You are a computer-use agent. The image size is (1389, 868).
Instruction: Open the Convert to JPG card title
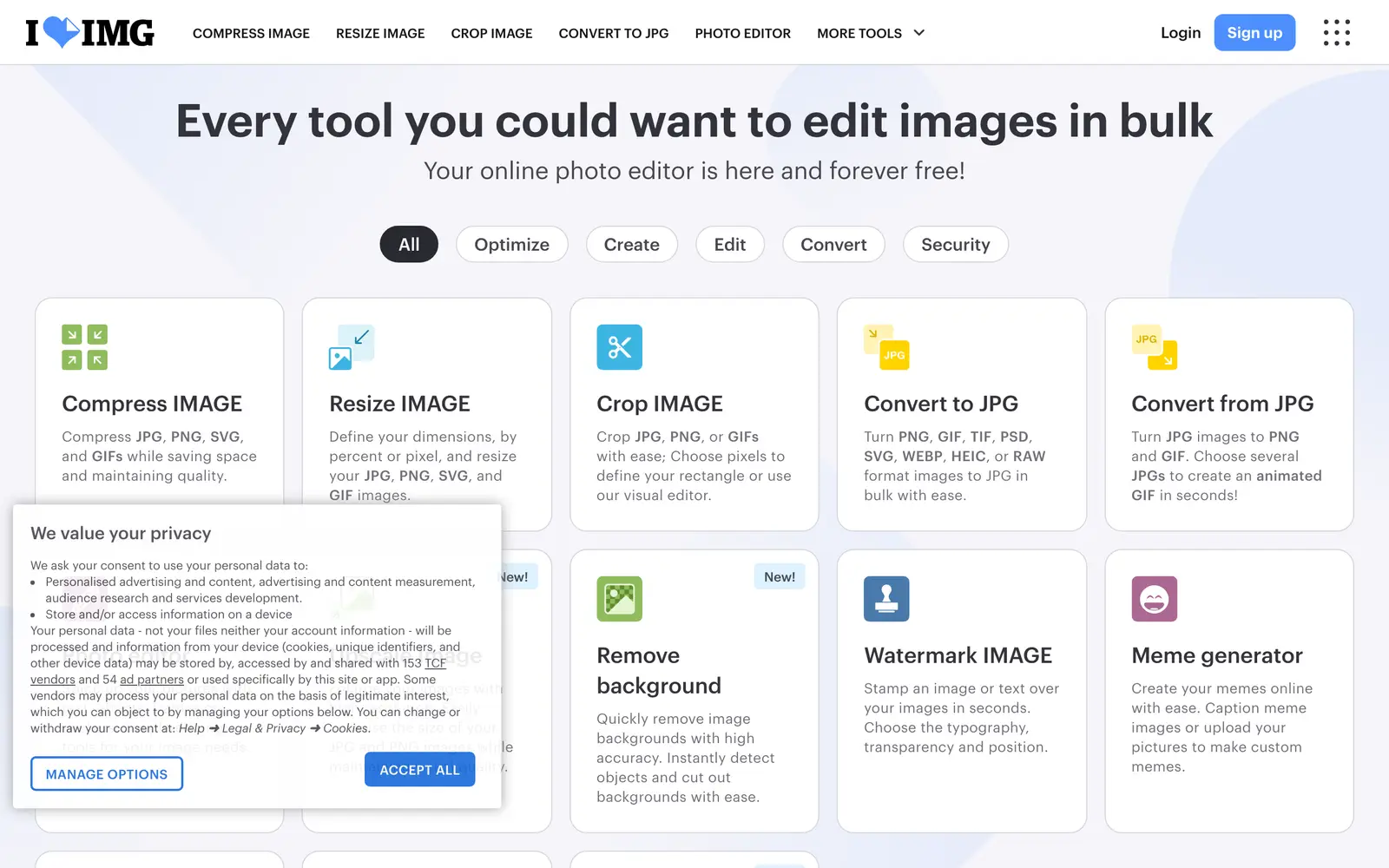pos(941,404)
